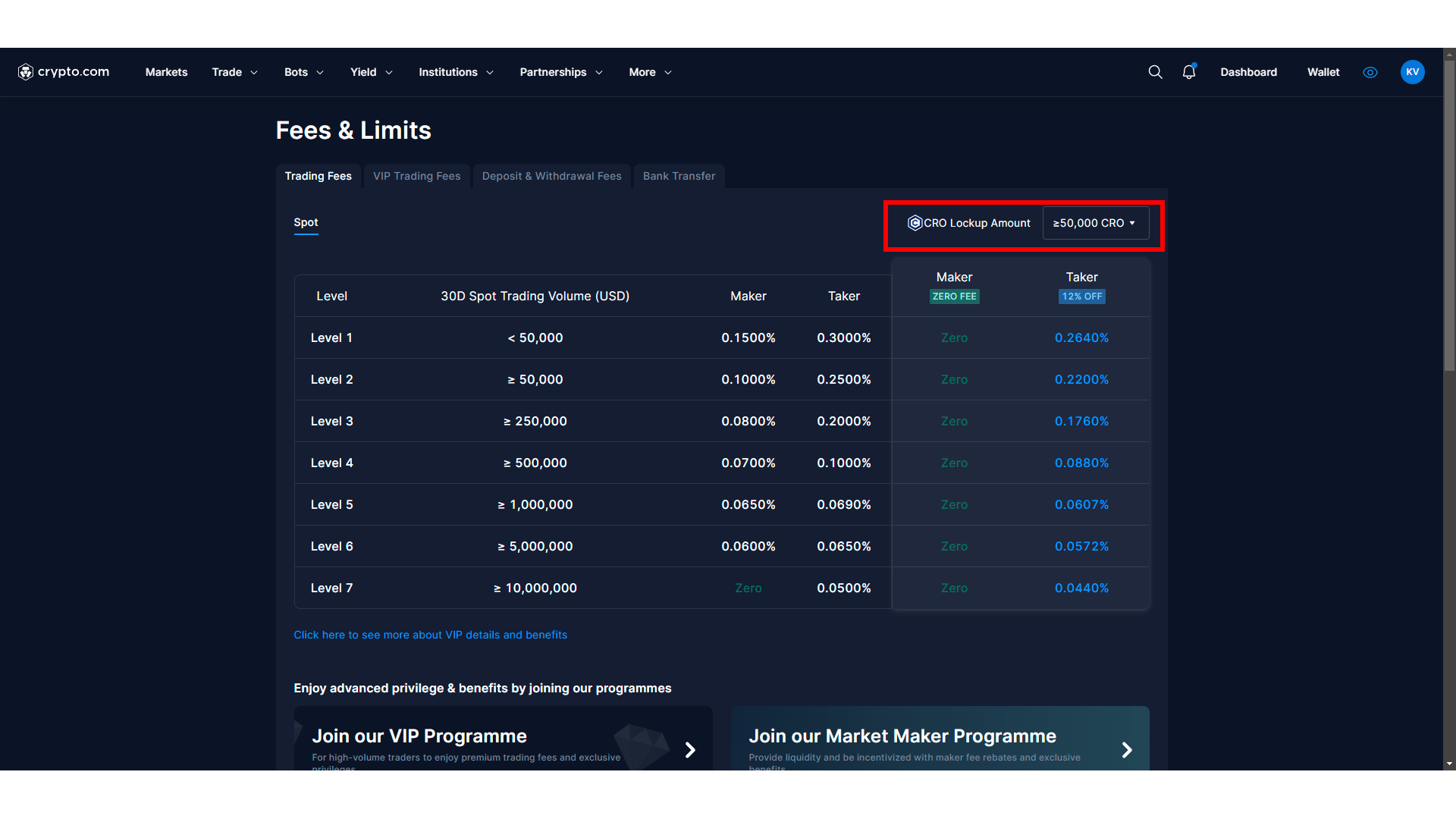Toggle the balance visibility eye icon
This screenshot has height=819, width=1456.
point(1370,72)
